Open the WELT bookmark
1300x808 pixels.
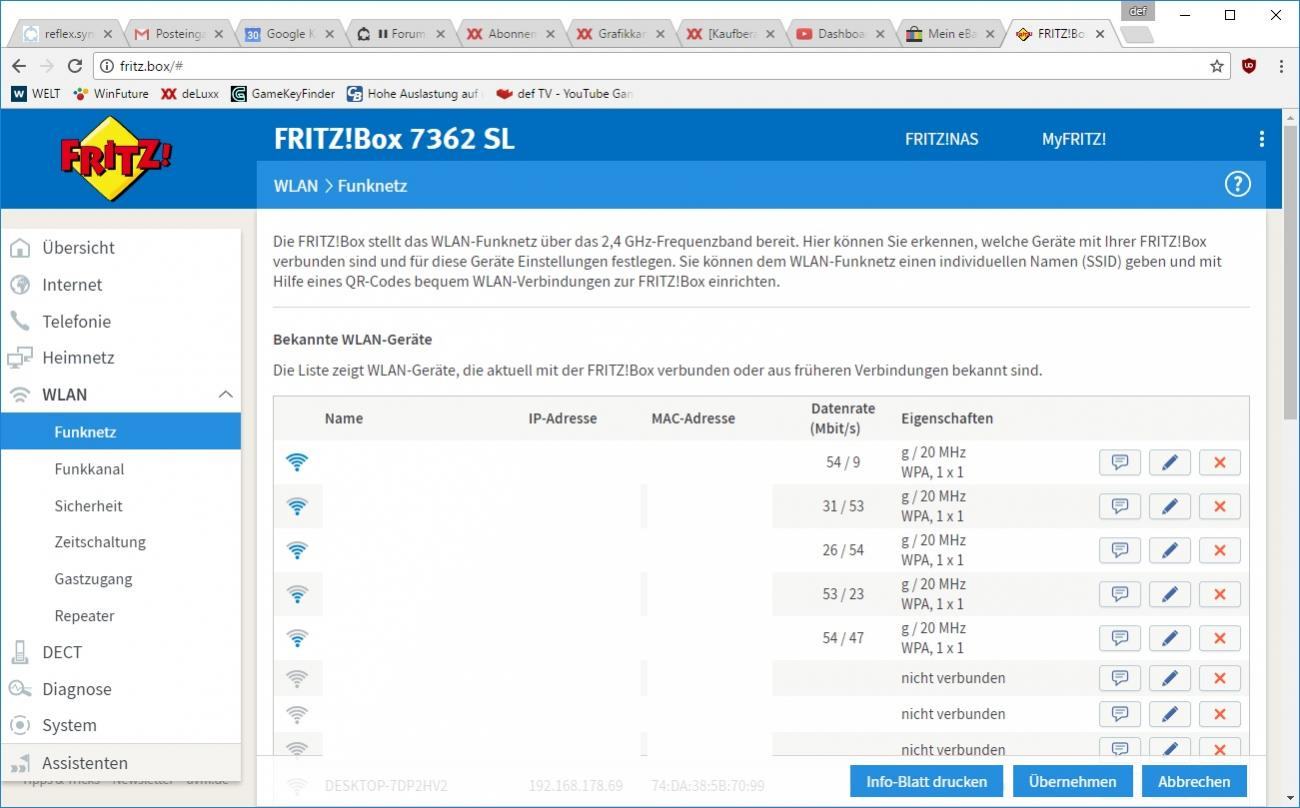click(x=36, y=93)
